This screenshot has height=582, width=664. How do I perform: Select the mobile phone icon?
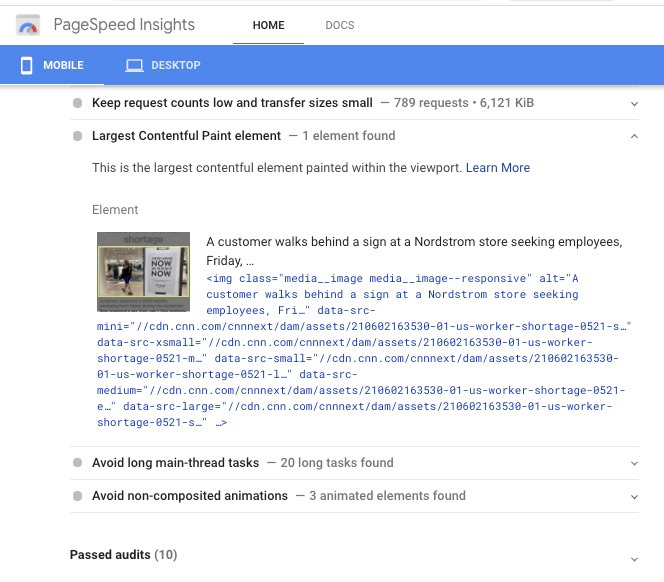pos(27,66)
